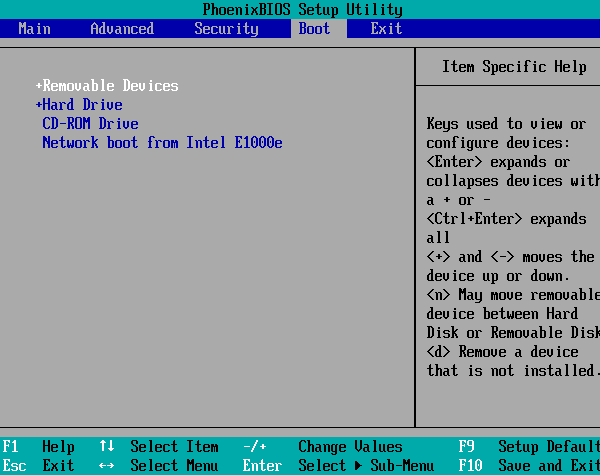Click the Item Specific Help heading
The width and height of the screenshot is (600, 475).
pos(514,67)
